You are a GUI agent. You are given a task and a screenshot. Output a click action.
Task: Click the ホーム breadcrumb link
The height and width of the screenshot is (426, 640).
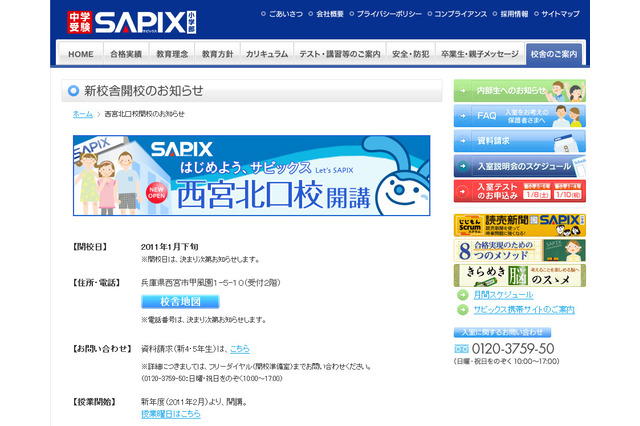point(83,114)
